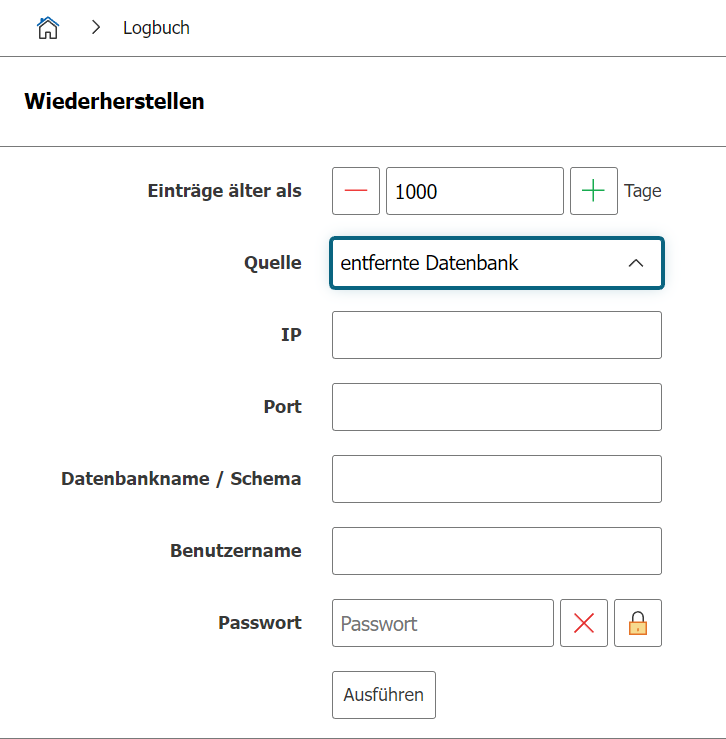Increase days with green plus button

pos(594,191)
